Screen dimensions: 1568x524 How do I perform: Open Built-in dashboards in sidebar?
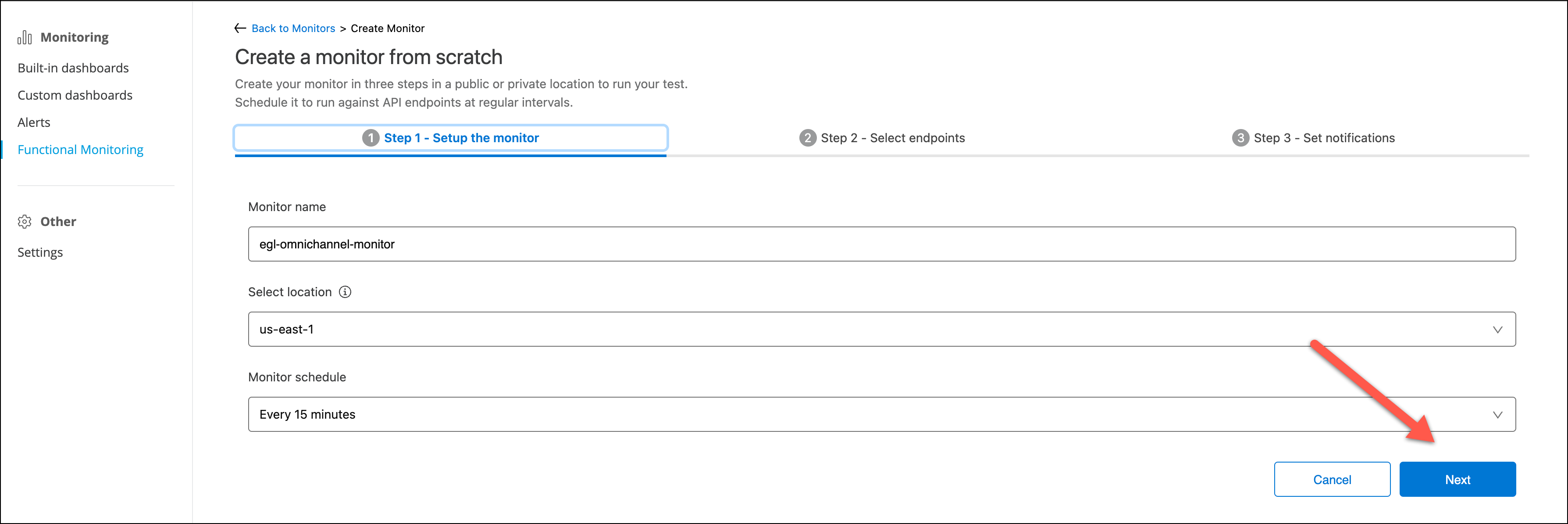(73, 68)
